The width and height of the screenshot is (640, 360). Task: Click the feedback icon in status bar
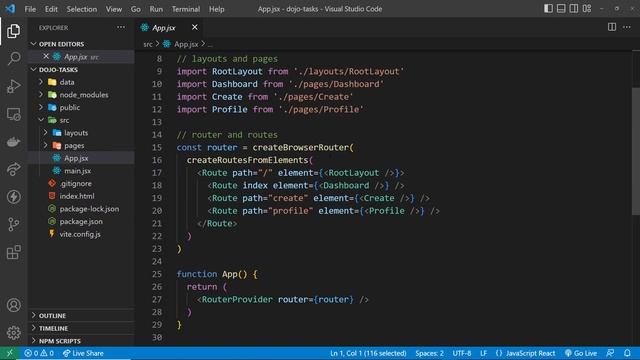610,353
